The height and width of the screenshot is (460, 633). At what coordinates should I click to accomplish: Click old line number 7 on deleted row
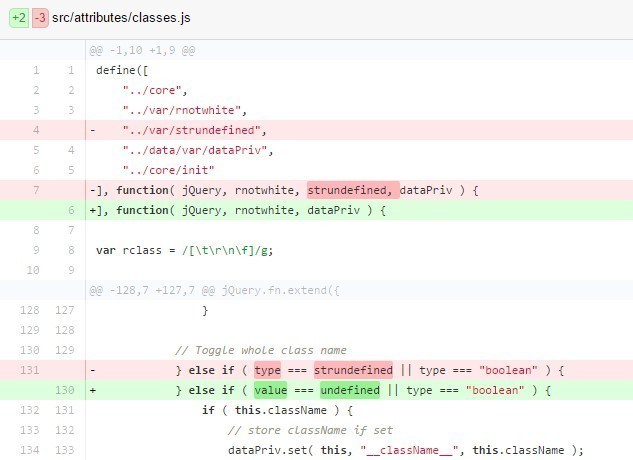coord(36,190)
